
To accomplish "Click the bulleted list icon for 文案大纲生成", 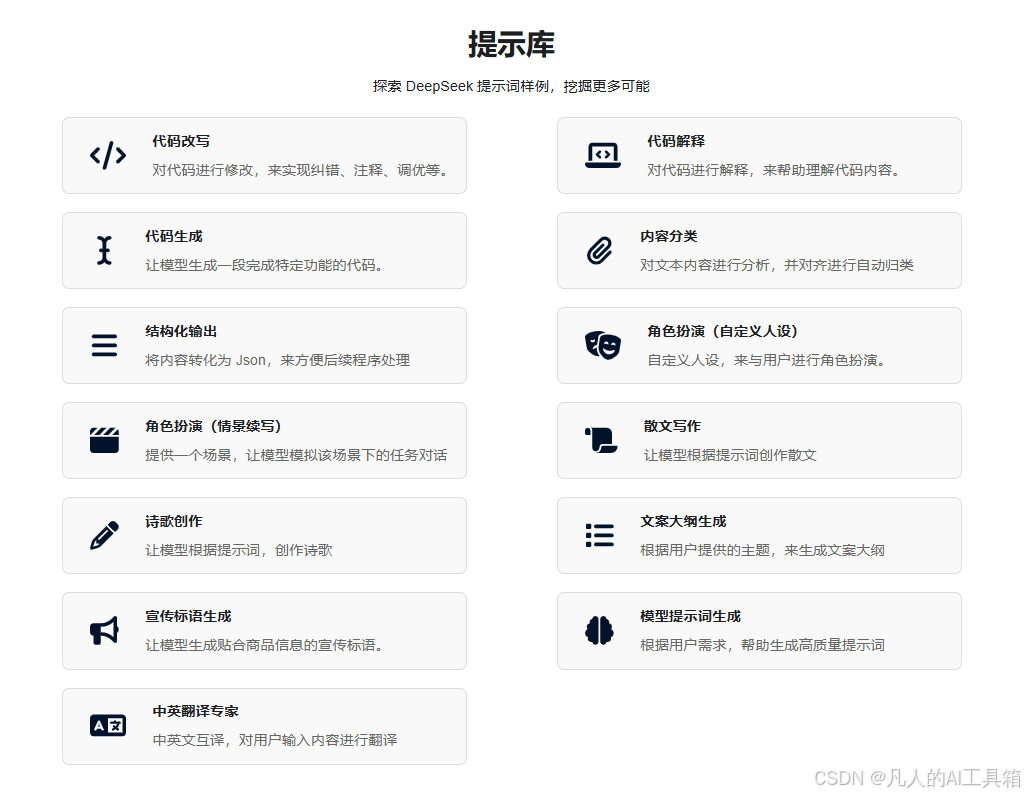I will click(599, 535).
